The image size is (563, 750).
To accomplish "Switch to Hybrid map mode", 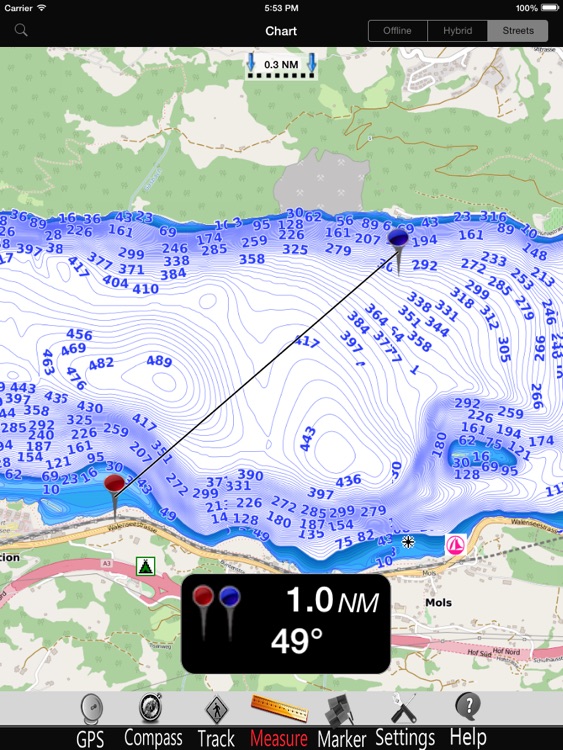I will (457, 31).
